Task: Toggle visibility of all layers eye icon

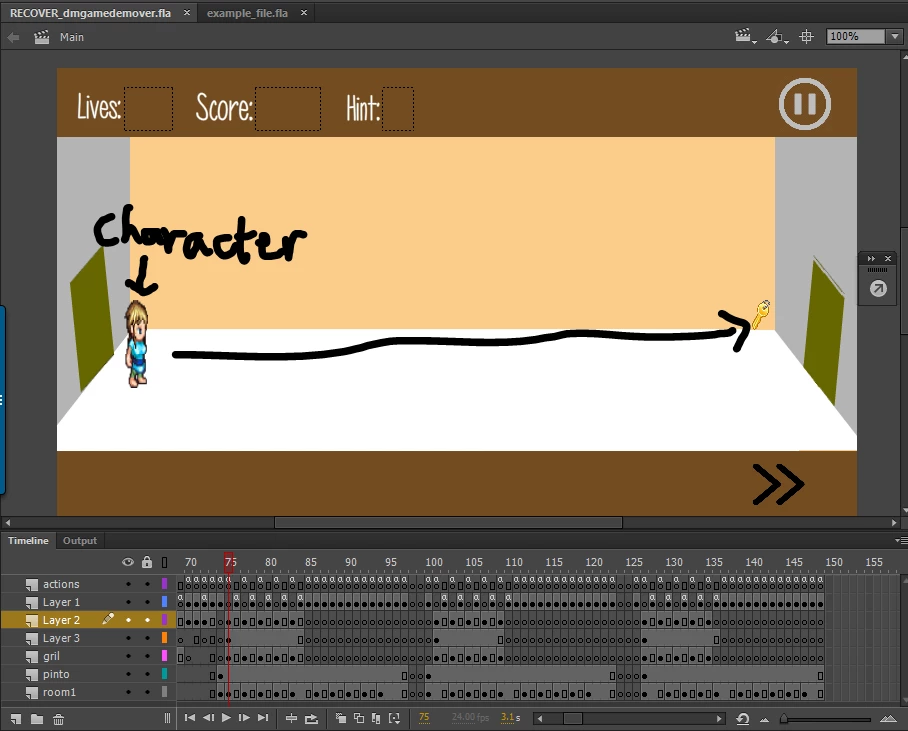Action: 128,562
